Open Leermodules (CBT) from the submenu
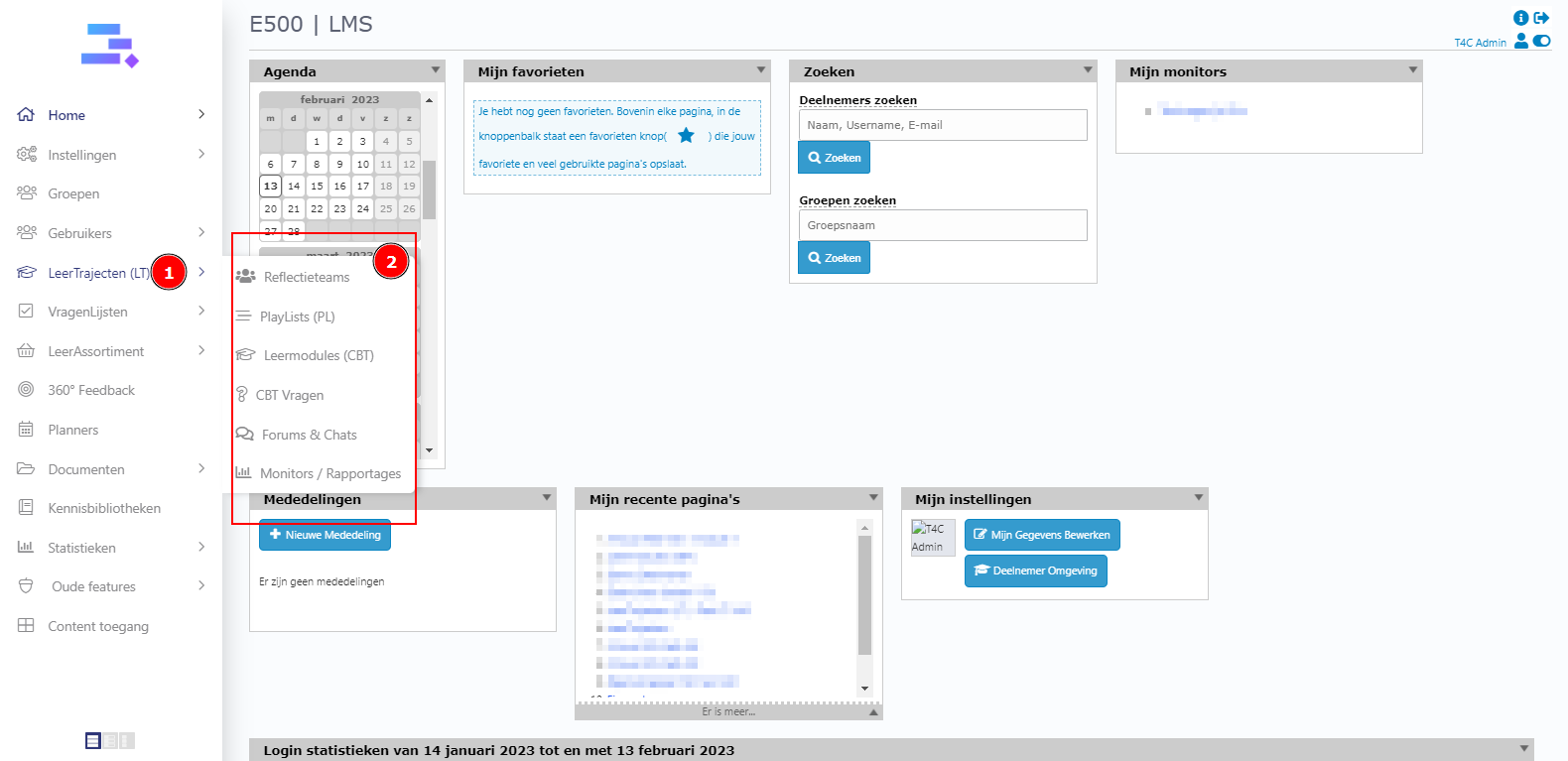 318,355
